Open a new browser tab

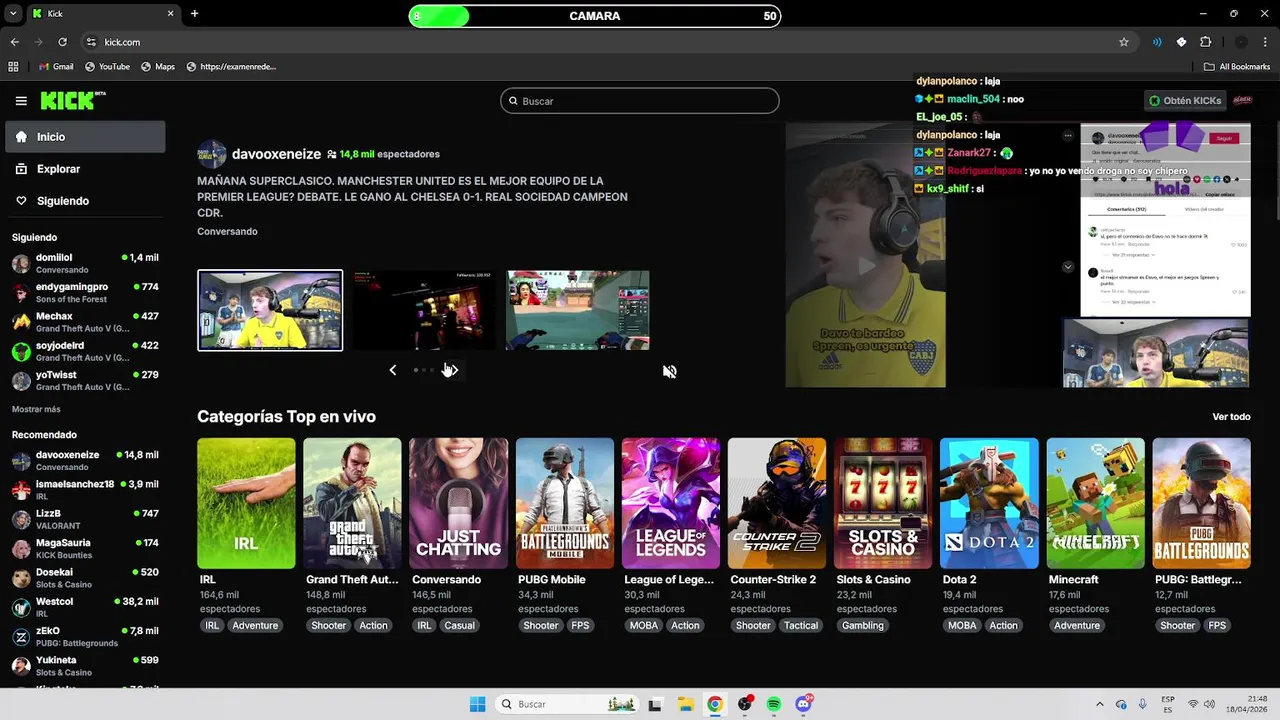[x=194, y=14]
